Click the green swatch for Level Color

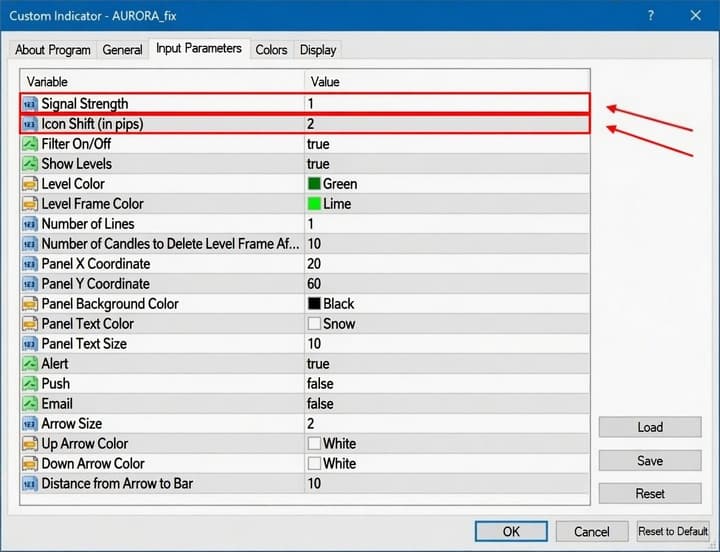click(314, 184)
